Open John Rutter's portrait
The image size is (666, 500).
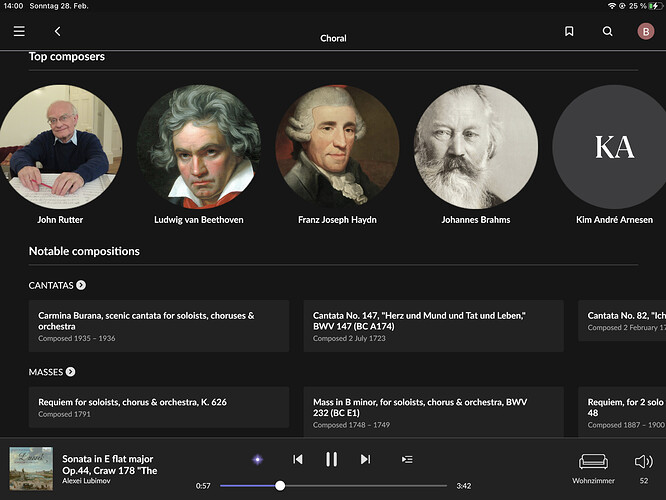click(60, 147)
